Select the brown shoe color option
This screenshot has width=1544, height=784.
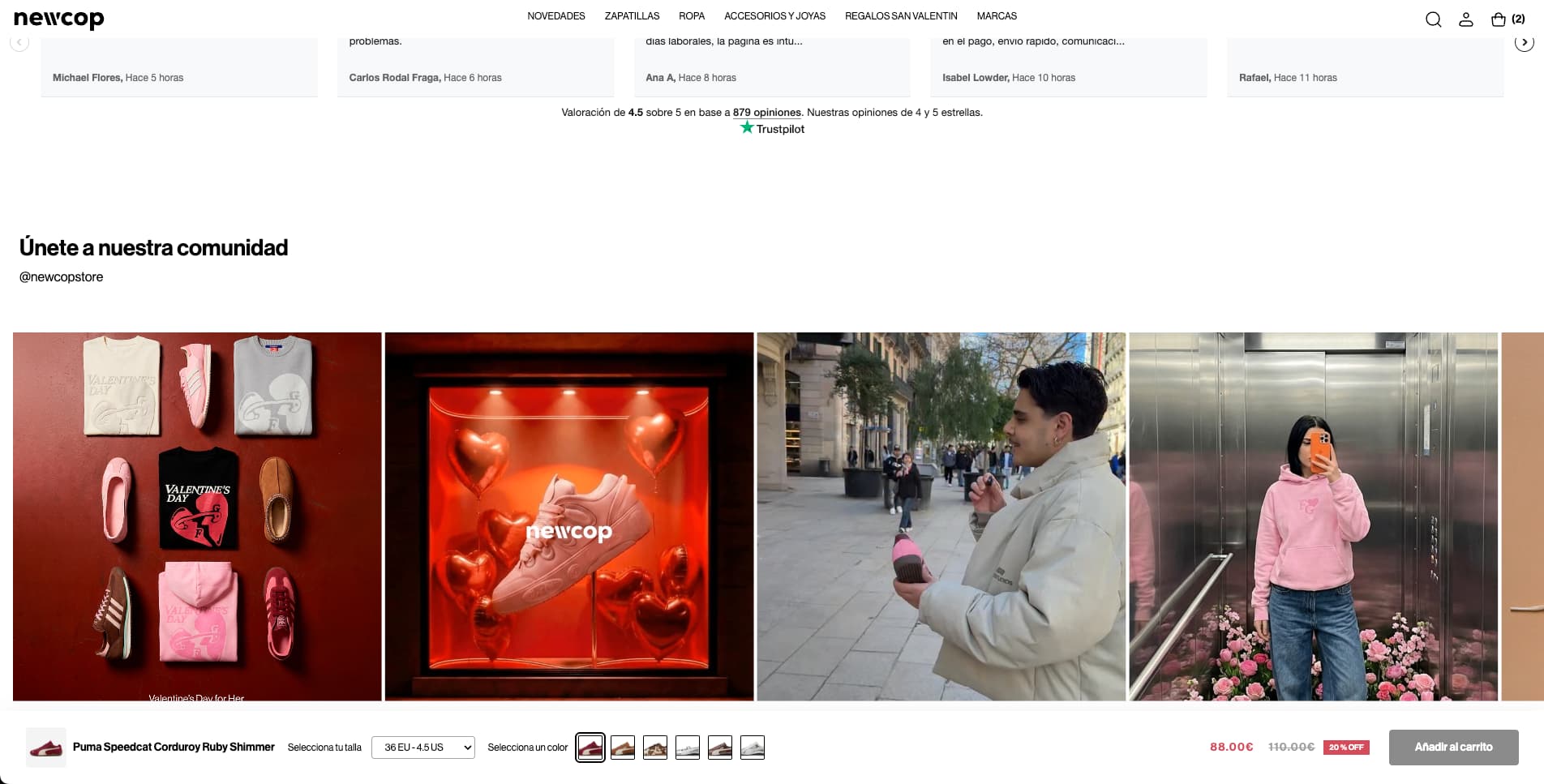(623, 747)
